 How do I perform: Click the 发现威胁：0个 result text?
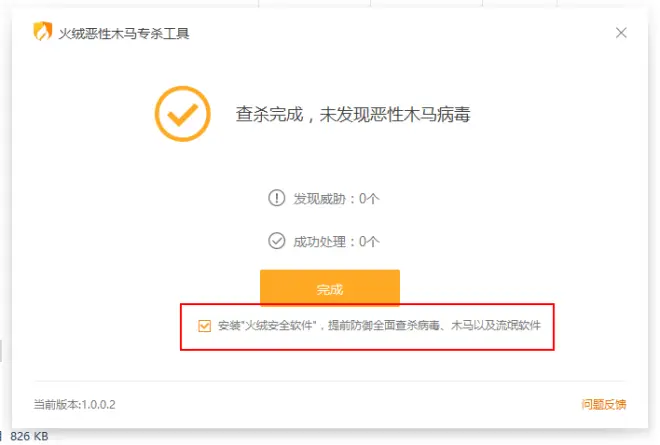pos(335,198)
